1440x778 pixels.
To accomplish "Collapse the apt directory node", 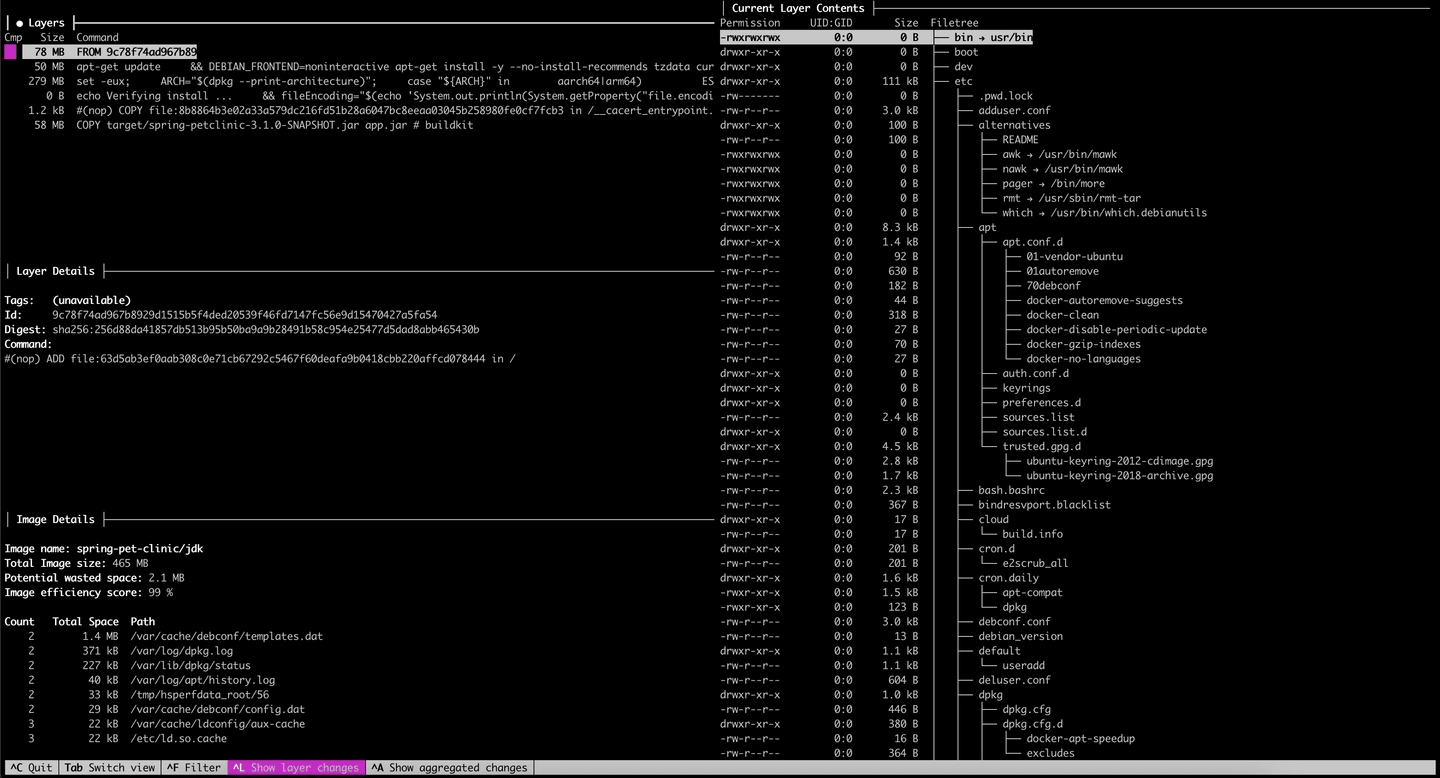I will pyautogui.click(x=987, y=227).
